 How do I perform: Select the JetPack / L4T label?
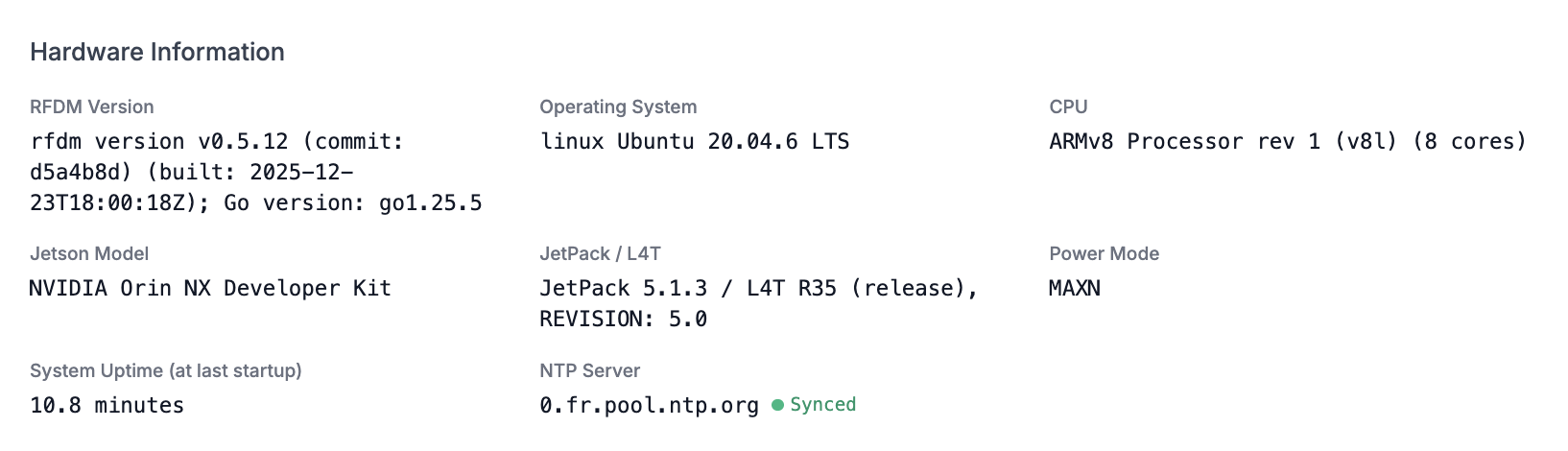pyautogui.click(x=600, y=253)
